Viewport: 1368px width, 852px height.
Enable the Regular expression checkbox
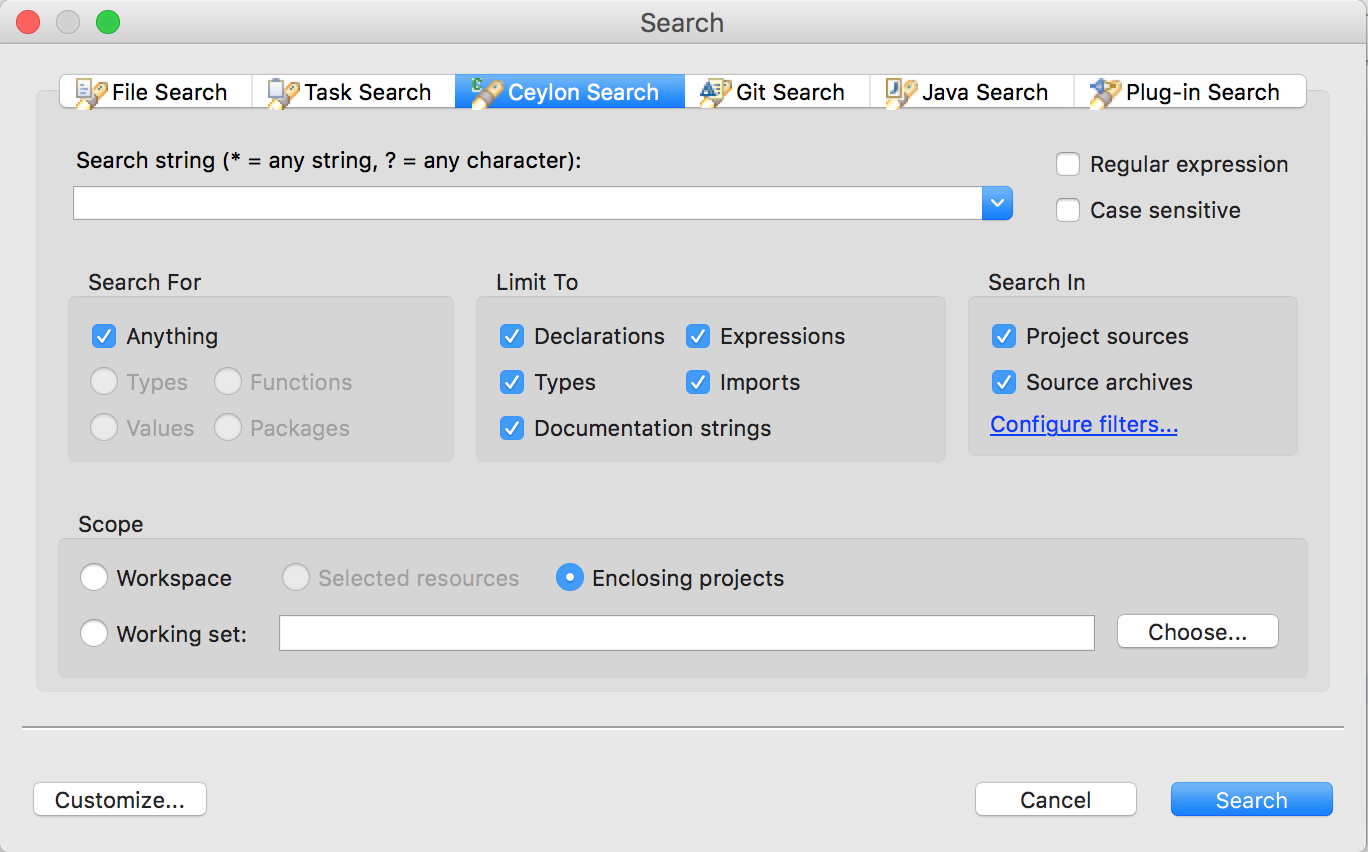1068,164
